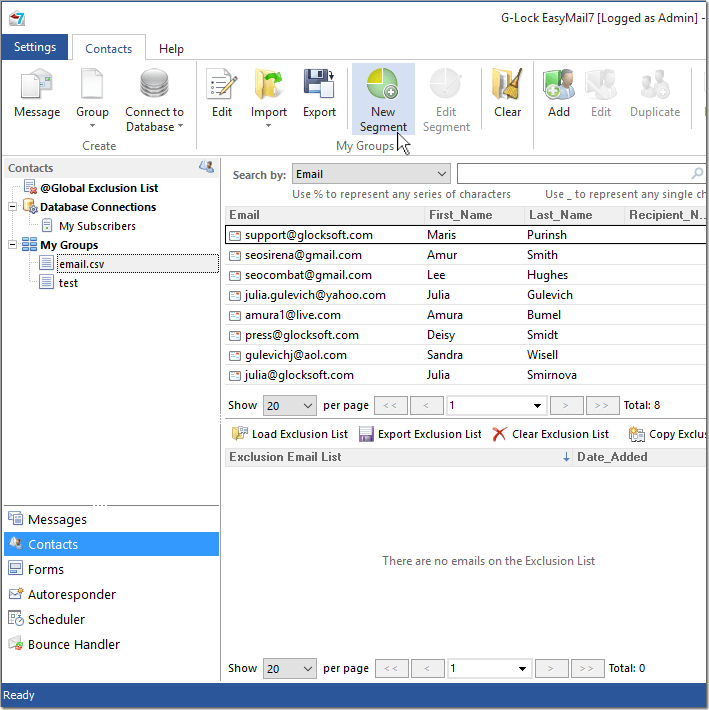The height and width of the screenshot is (710, 709).
Task: Click Load Exclusion List
Action: pos(290,434)
